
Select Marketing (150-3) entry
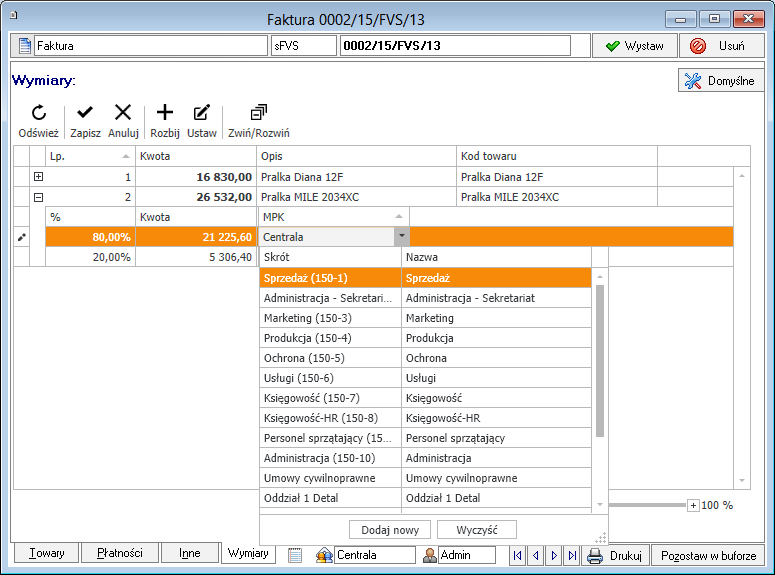(x=426, y=318)
